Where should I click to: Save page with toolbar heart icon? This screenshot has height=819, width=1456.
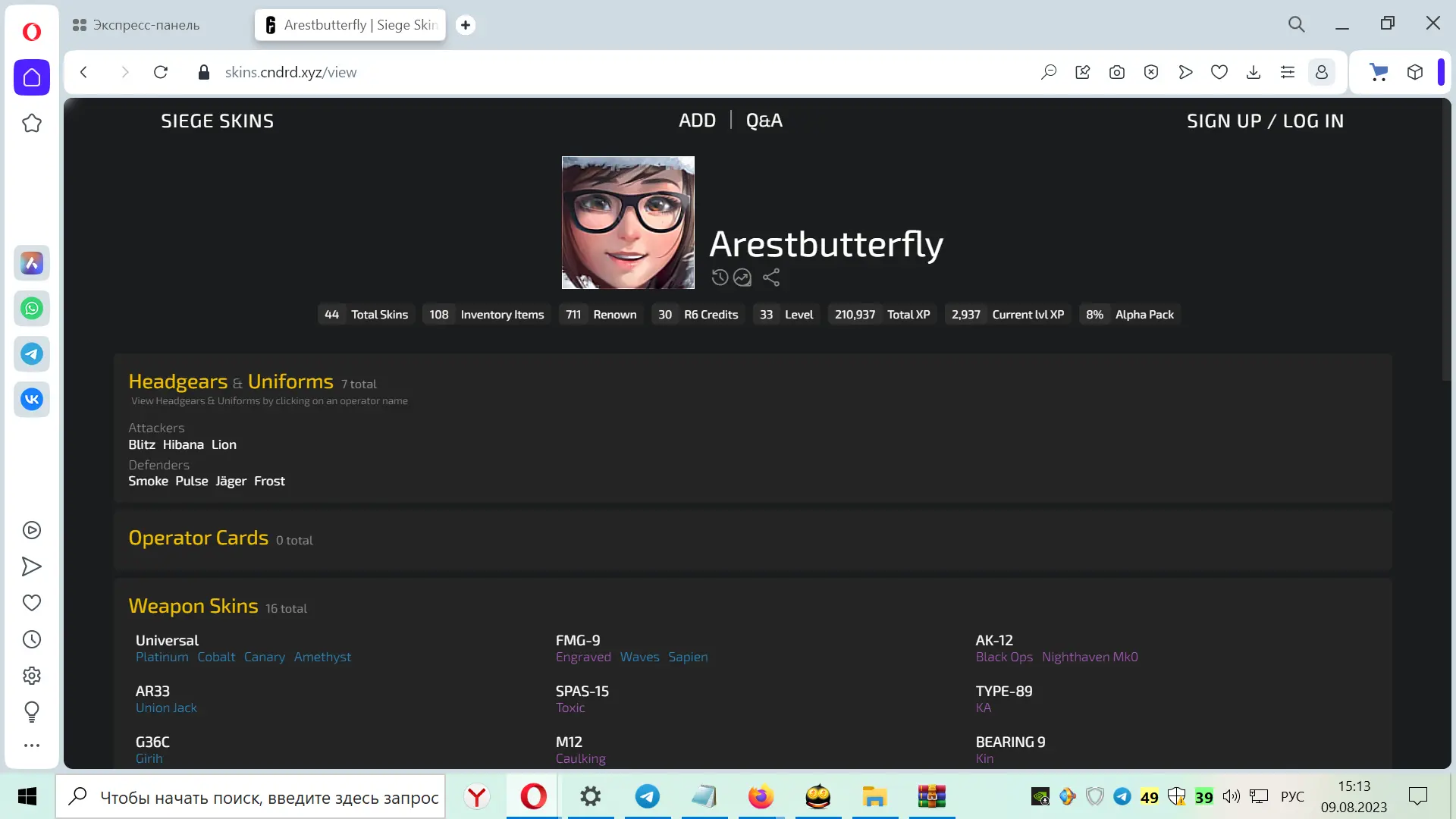[x=1219, y=72]
